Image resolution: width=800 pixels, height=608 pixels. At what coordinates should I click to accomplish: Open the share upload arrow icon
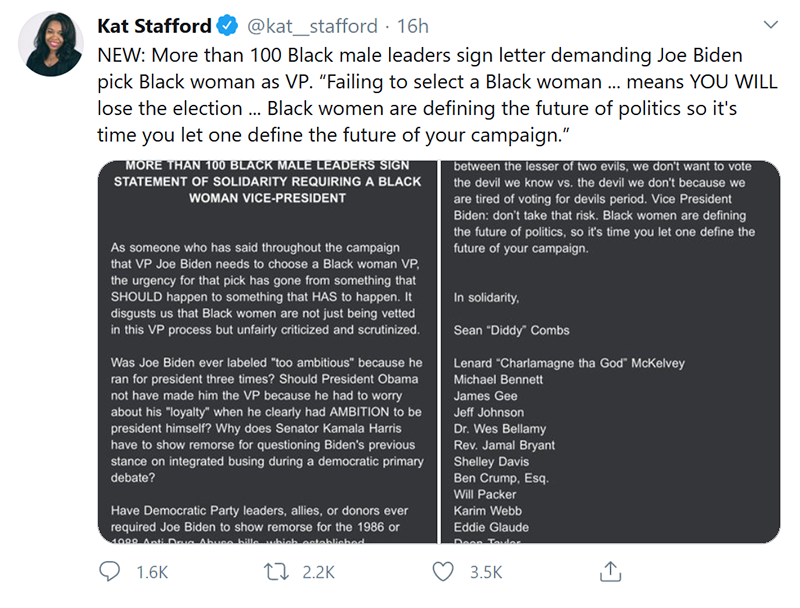pos(610,571)
